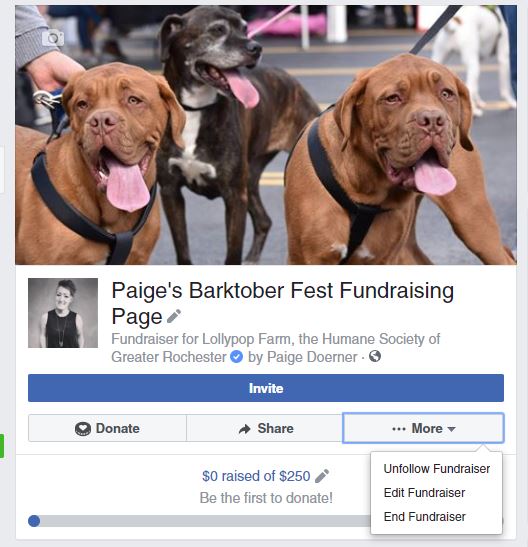The width and height of the screenshot is (528, 547).
Task: Click pencil icon next to $250 goal
Action: 322,476
